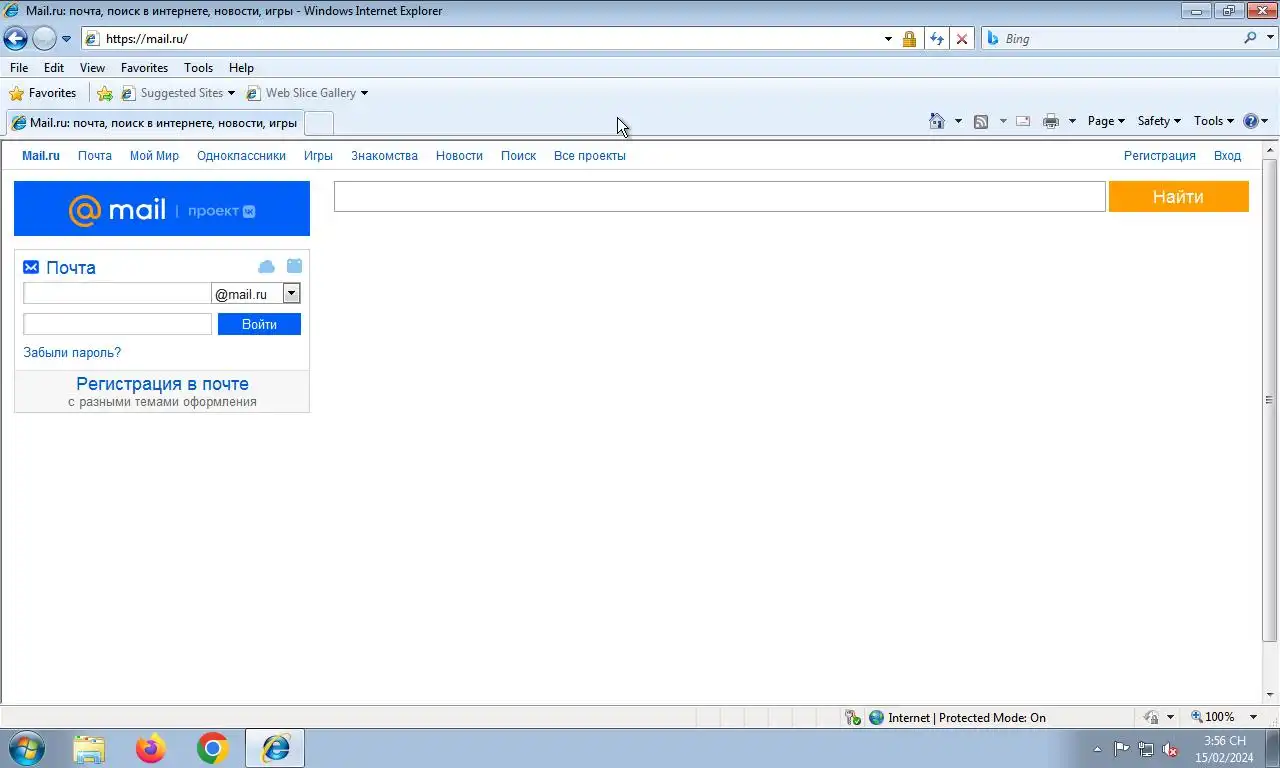Click the muted volume tray icon
The width and height of the screenshot is (1280, 768).
coord(1170,749)
